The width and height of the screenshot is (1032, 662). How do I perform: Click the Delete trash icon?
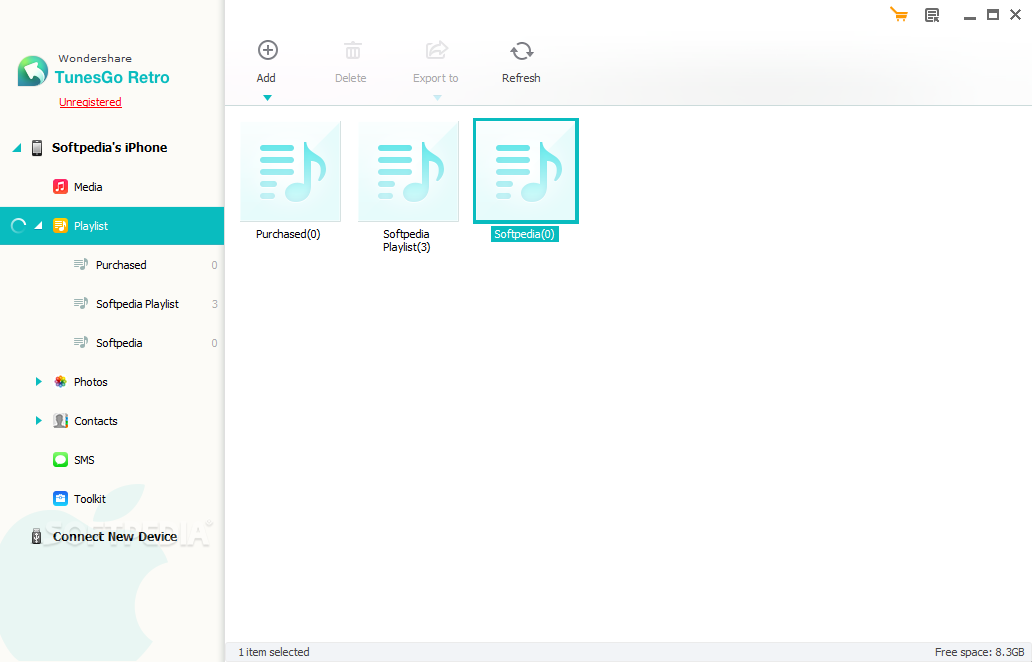pyautogui.click(x=353, y=51)
